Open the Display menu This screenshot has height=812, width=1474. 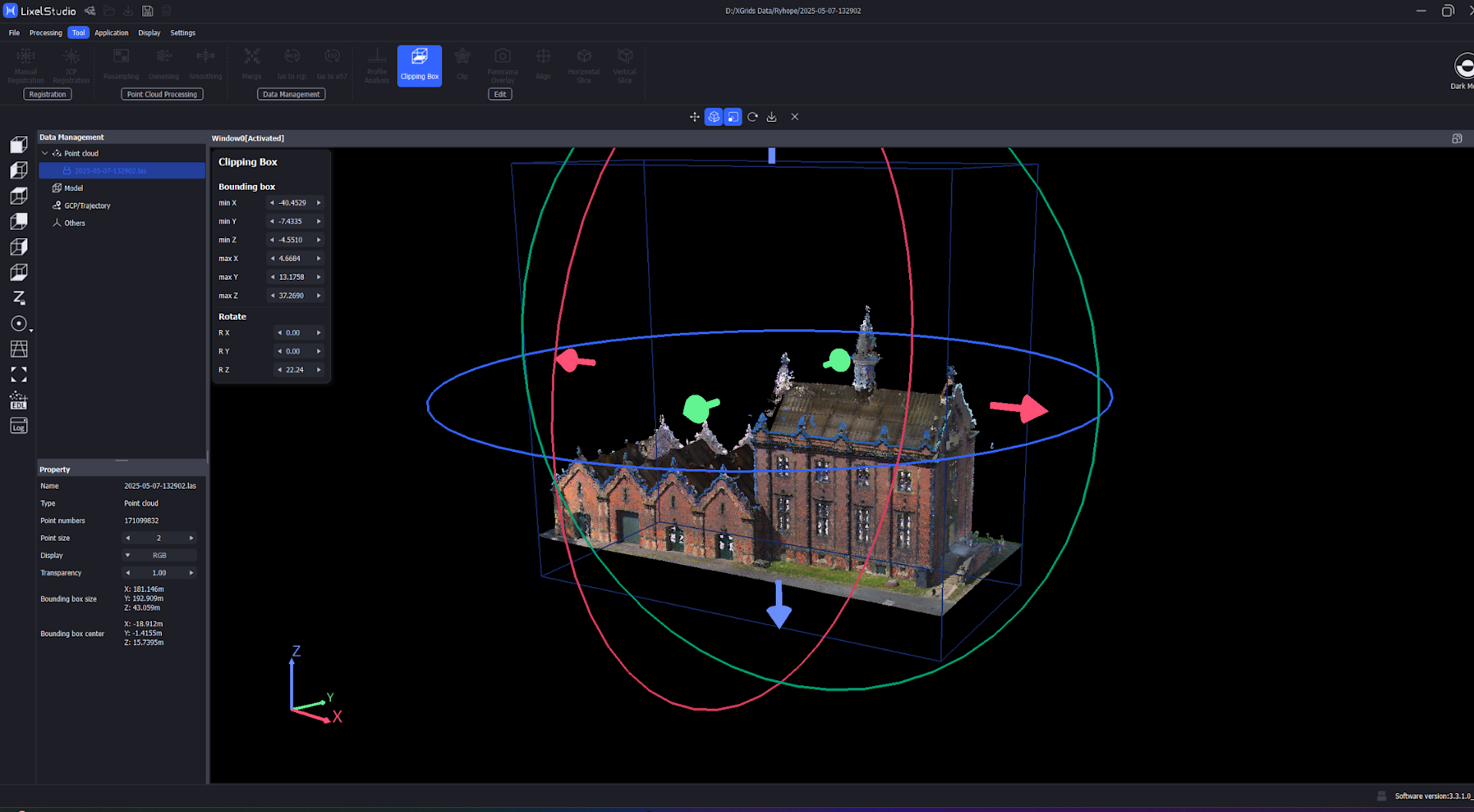point(149,33)
